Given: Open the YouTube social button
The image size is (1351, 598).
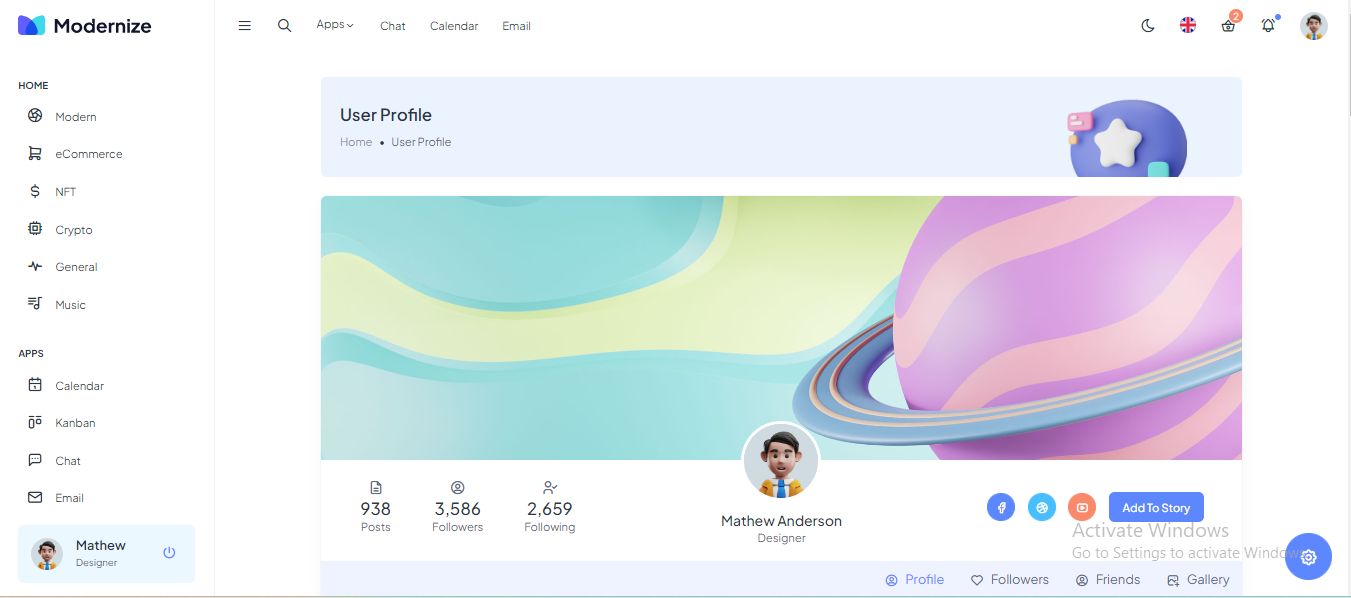Looking at the screenshot, I should [1082, 507].
